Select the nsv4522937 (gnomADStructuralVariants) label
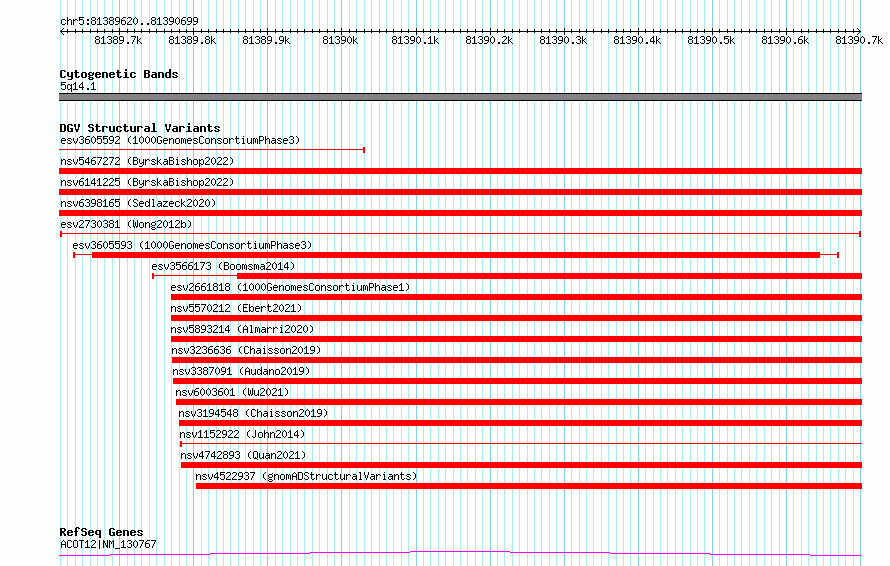The height and width of the screenshot is (566, 890). [307, 476]
